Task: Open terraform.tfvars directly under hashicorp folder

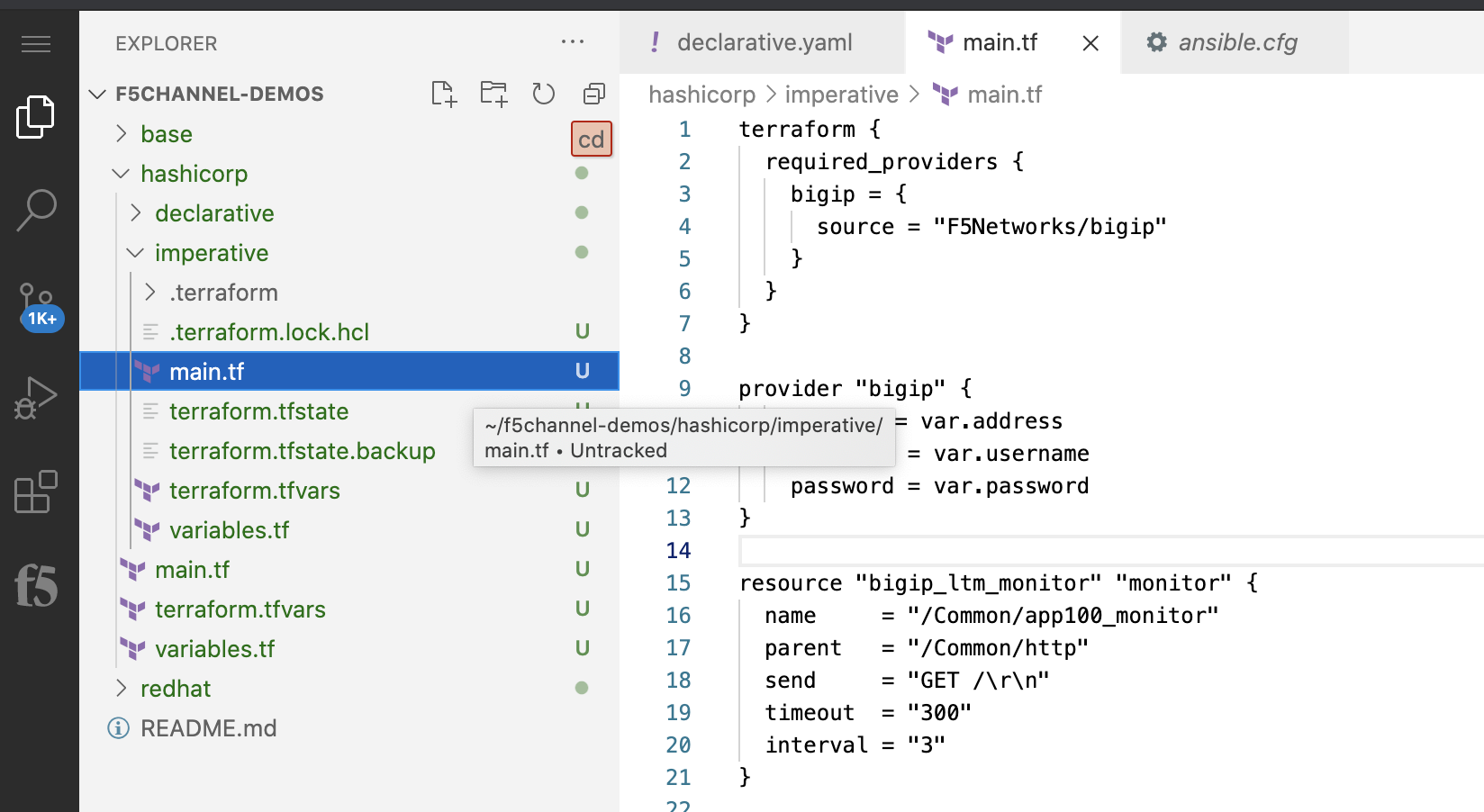Action: pos(349,609)
